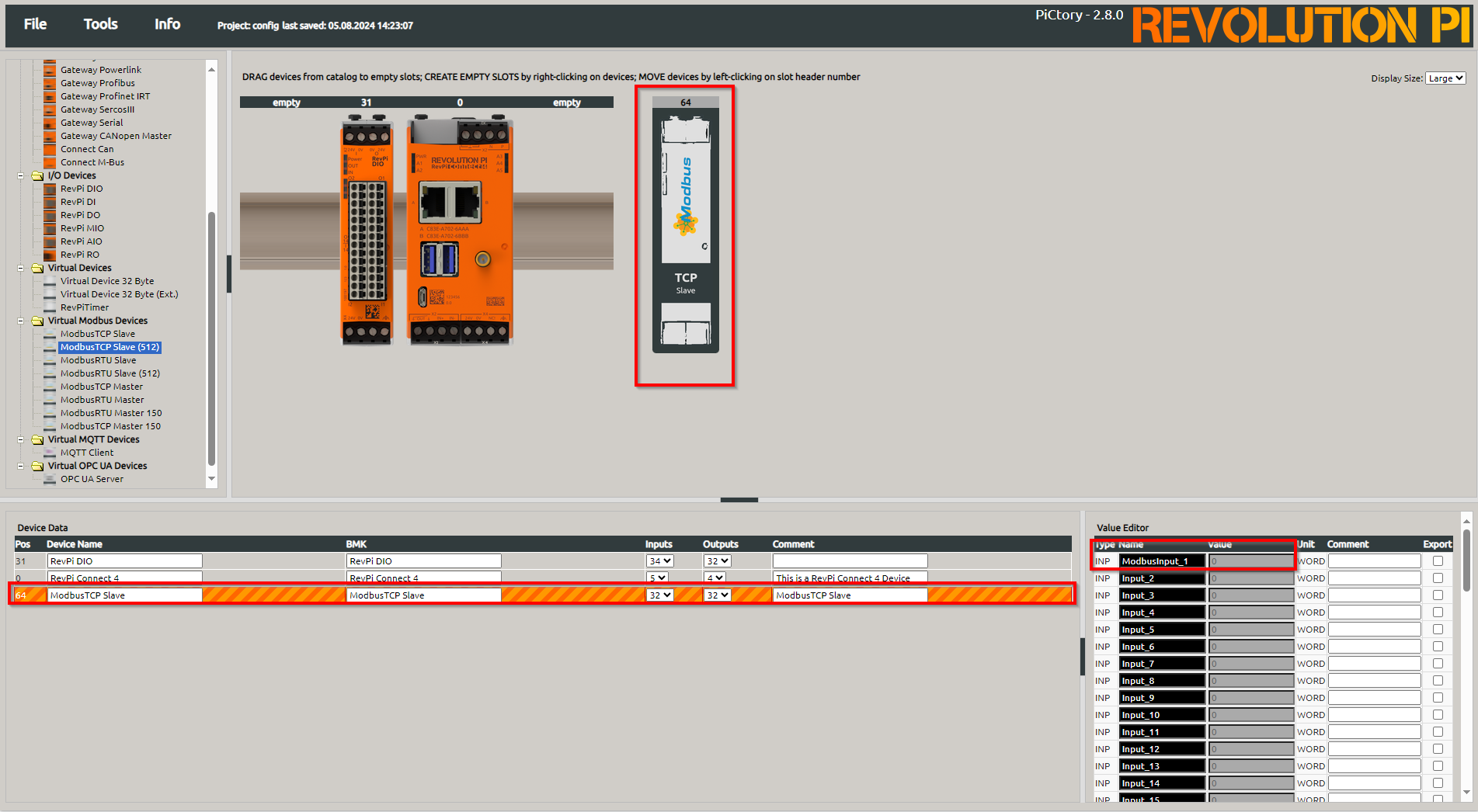Click the Gateway CANopen Master icon
The height and width of the screenshot is (812, 1478).
point(50,136)
